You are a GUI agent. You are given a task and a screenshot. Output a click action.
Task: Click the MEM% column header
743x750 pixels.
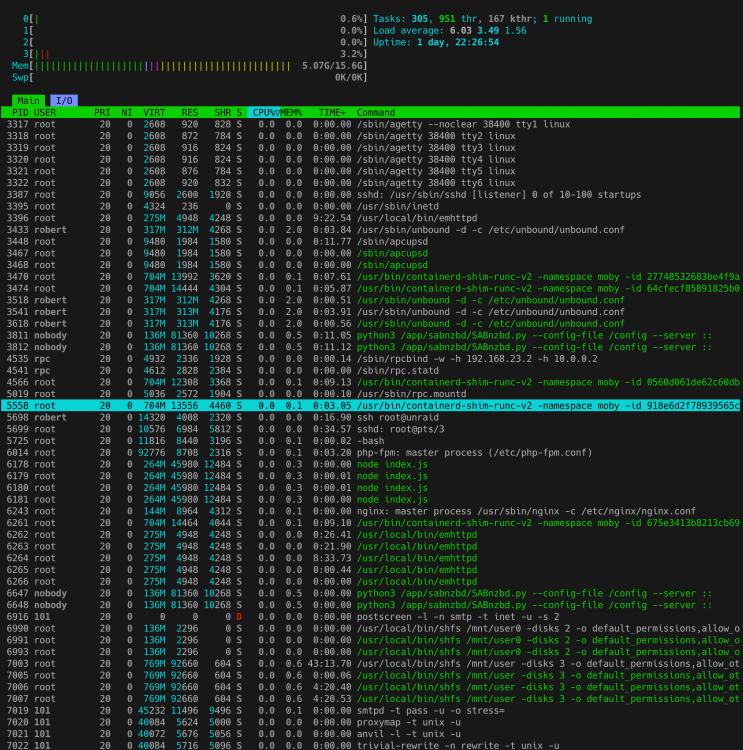(291, 112)
